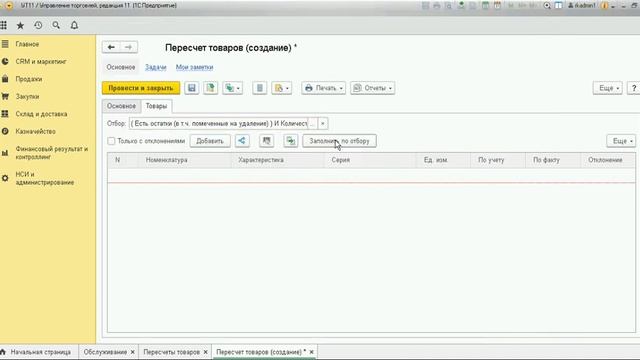The width and height of the screenshot is (640, 360).
Task: Click the Закупки cart icon
Action: click(5, 96)
